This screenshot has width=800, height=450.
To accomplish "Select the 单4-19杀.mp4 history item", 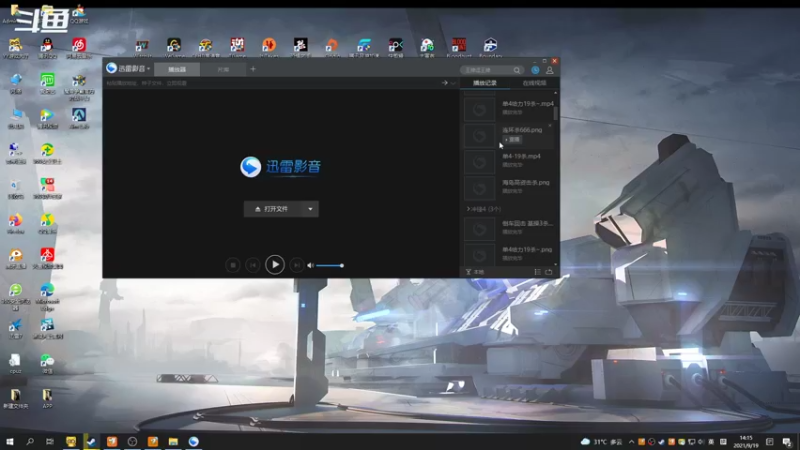I will pos(508,161).
